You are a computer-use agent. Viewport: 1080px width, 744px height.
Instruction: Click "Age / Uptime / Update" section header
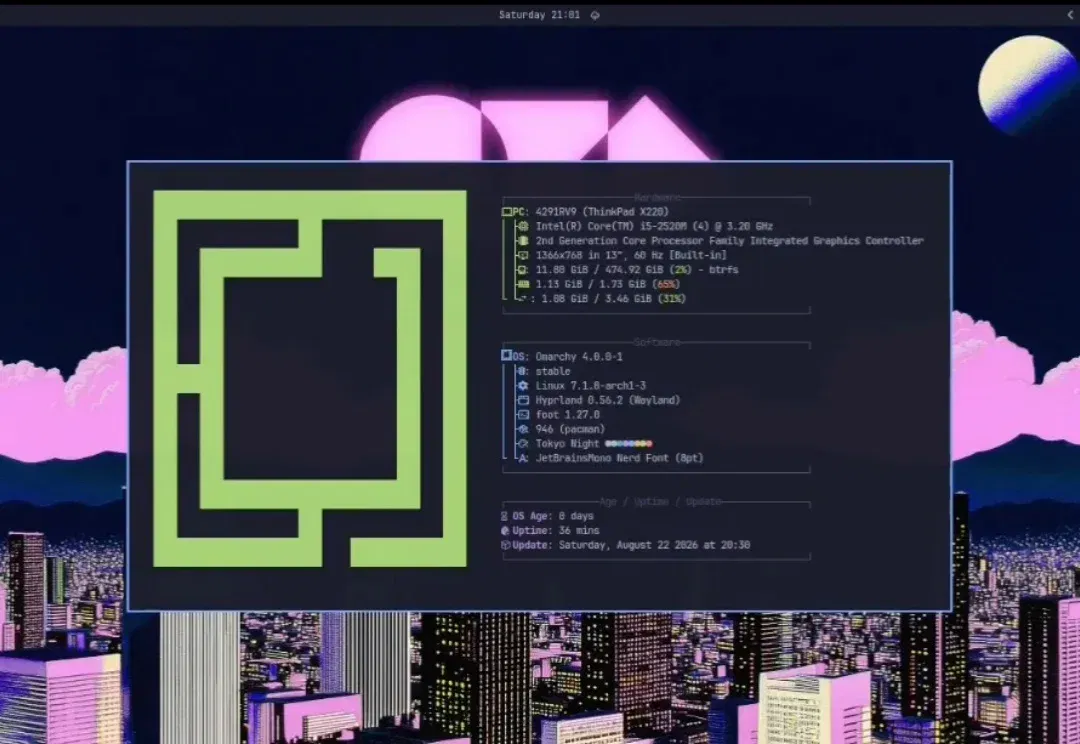point(661,502)
